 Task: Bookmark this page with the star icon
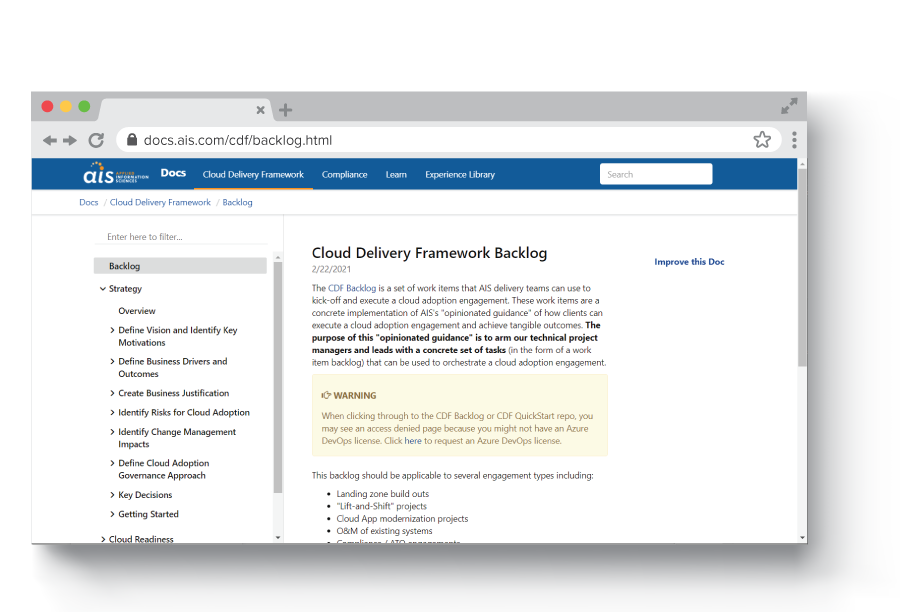[762, 140]
